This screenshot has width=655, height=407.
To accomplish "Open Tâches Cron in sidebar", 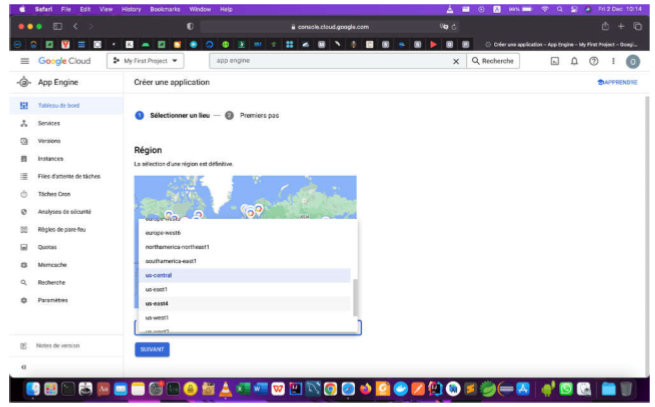I will click(54, 194).
